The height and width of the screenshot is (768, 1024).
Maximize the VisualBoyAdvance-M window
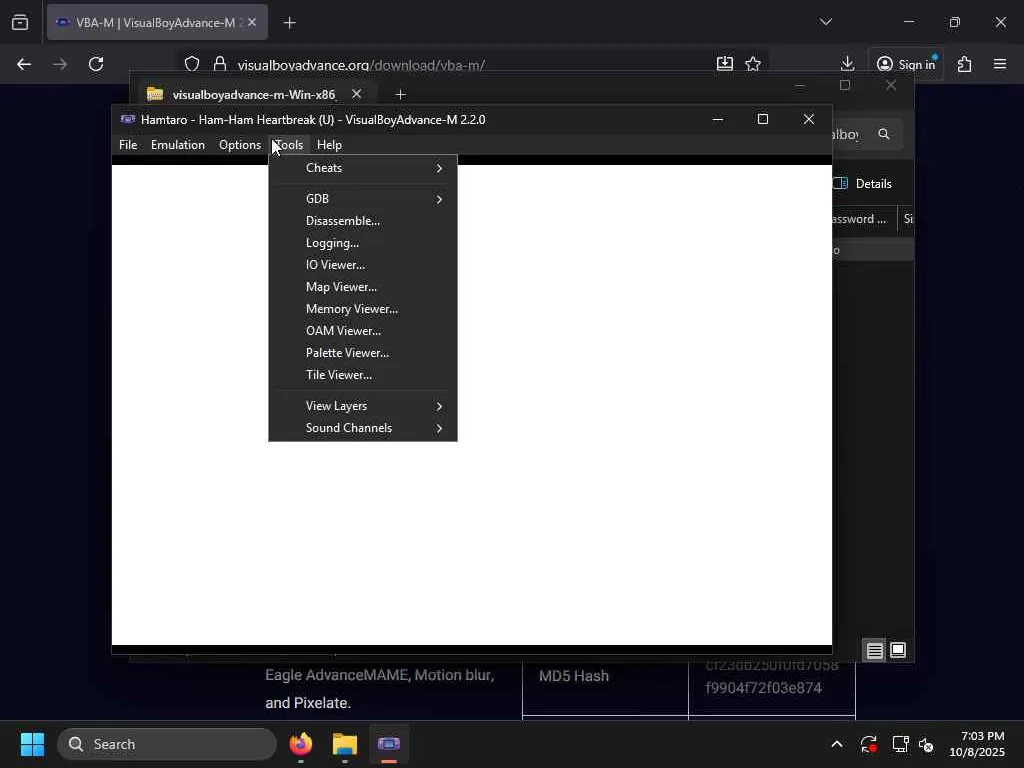click(763, 120)
